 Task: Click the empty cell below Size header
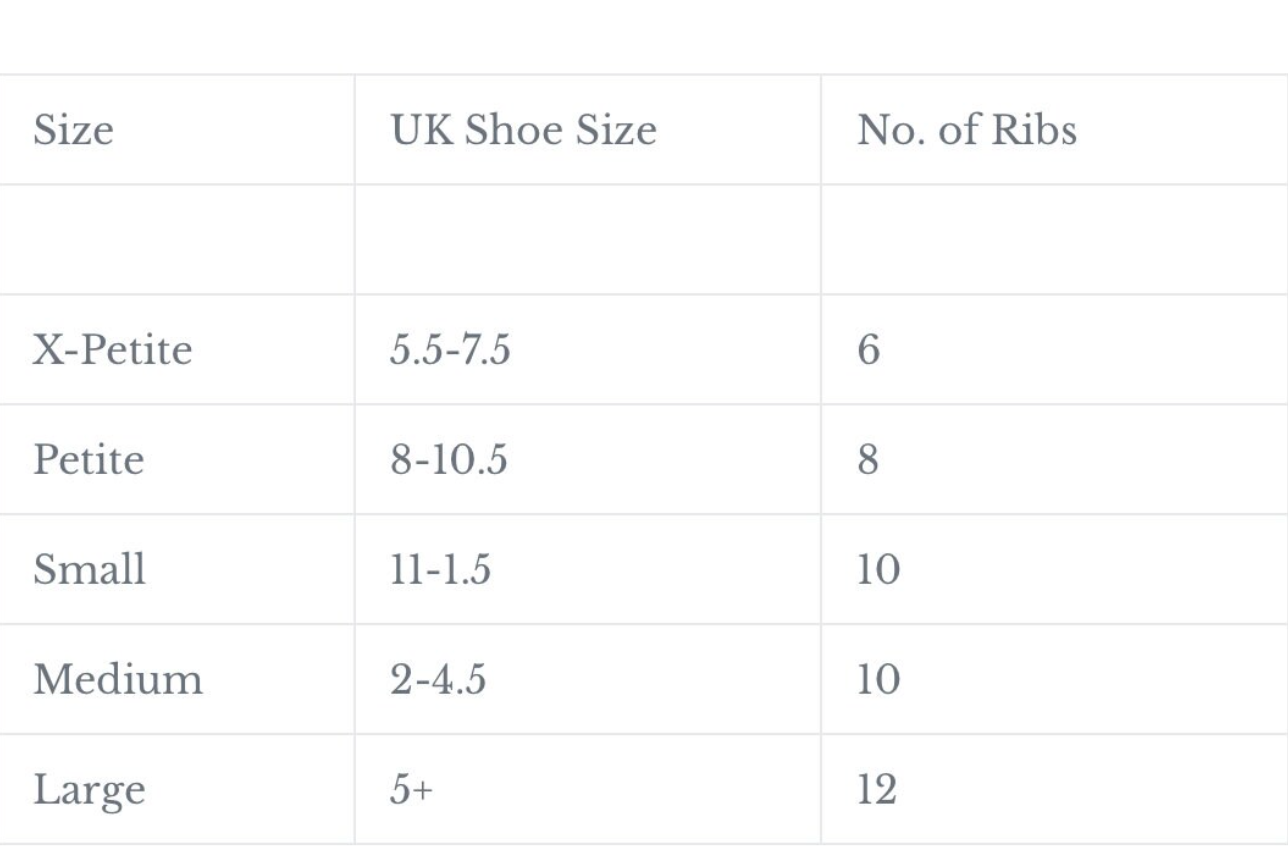point(177,240)
